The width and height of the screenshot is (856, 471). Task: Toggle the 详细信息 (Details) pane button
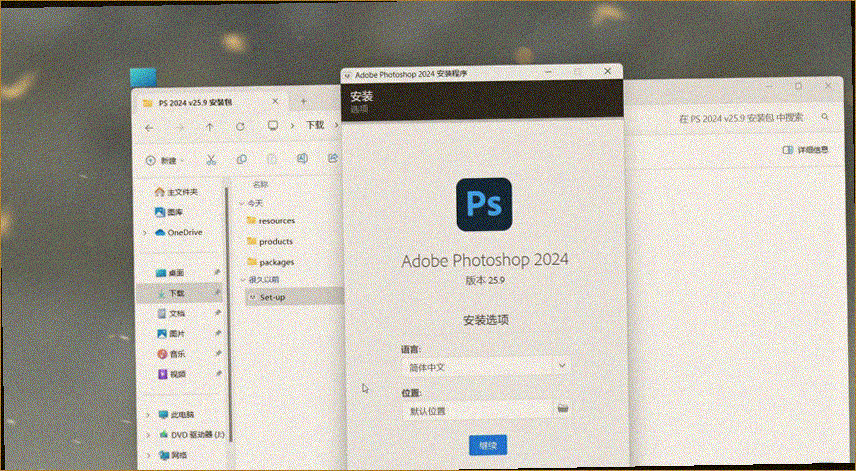click(806, 150)
